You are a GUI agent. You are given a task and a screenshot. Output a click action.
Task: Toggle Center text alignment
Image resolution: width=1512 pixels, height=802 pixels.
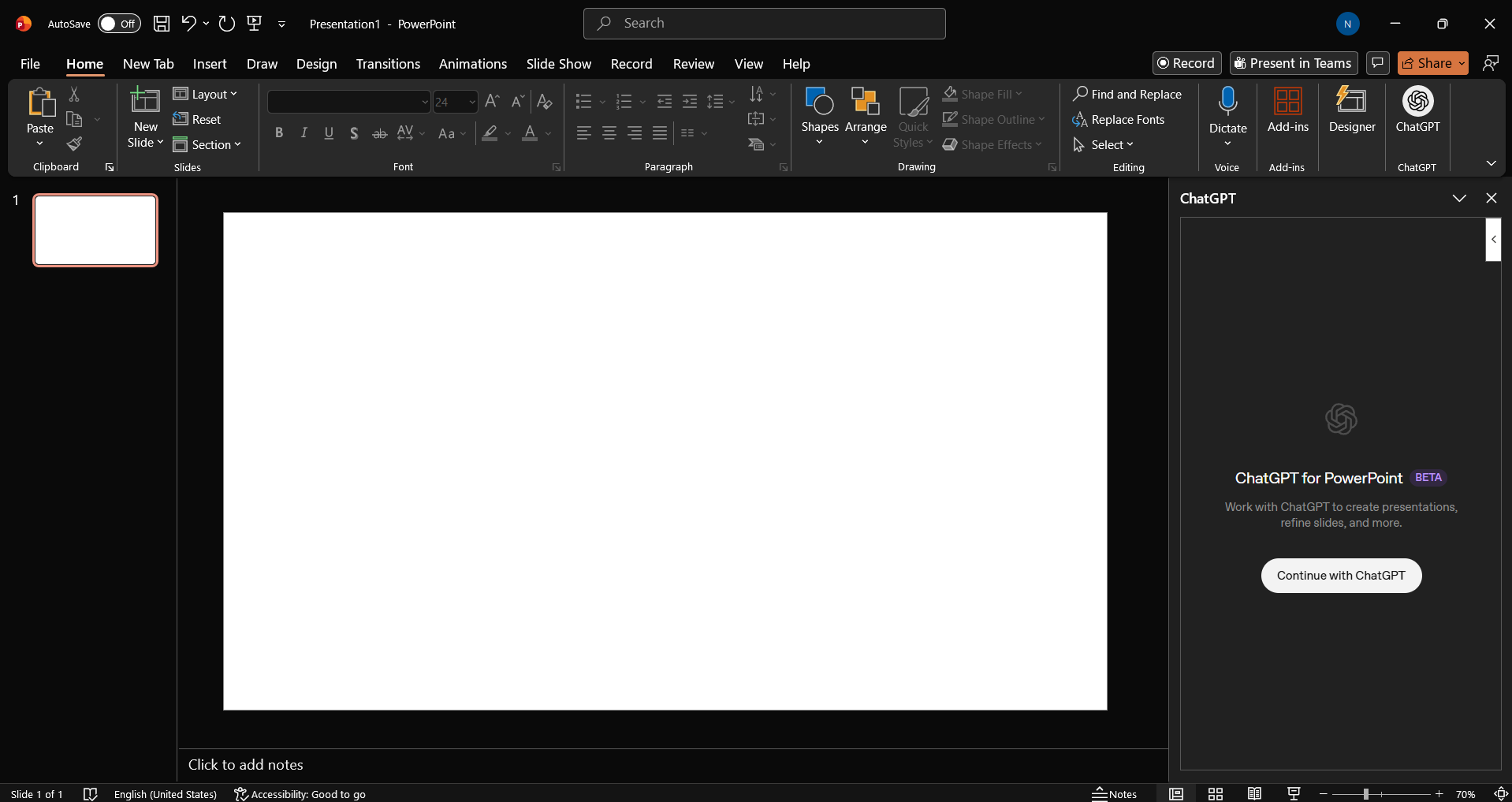tap(609, 133)
